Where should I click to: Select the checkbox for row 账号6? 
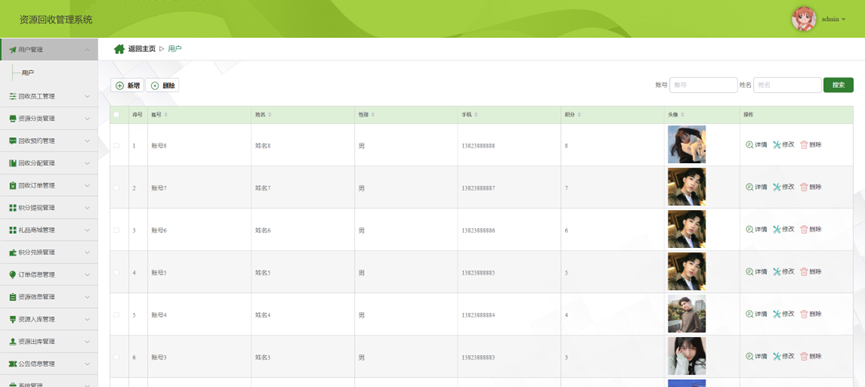(x=116, y=230)
